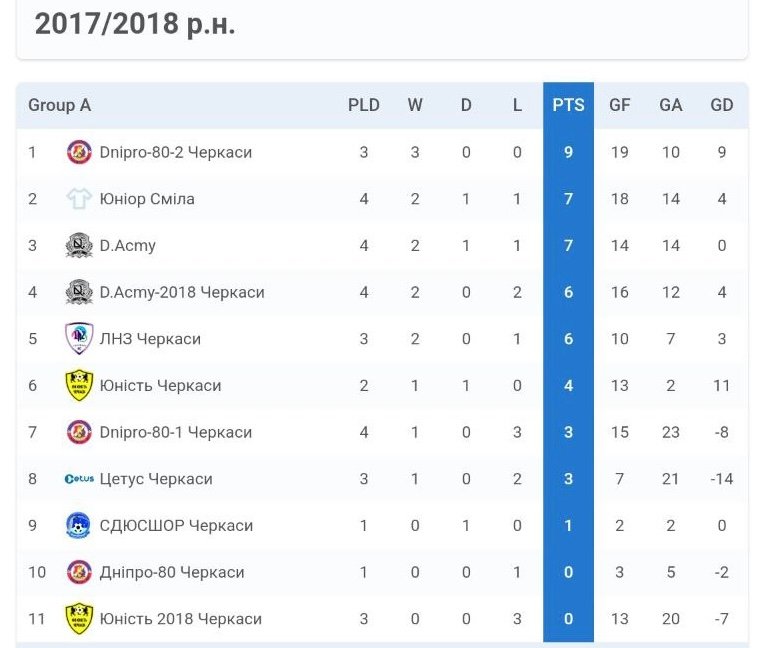
Task: Click the Юніор Сміла shirt icon
Action: coord(79,199)
